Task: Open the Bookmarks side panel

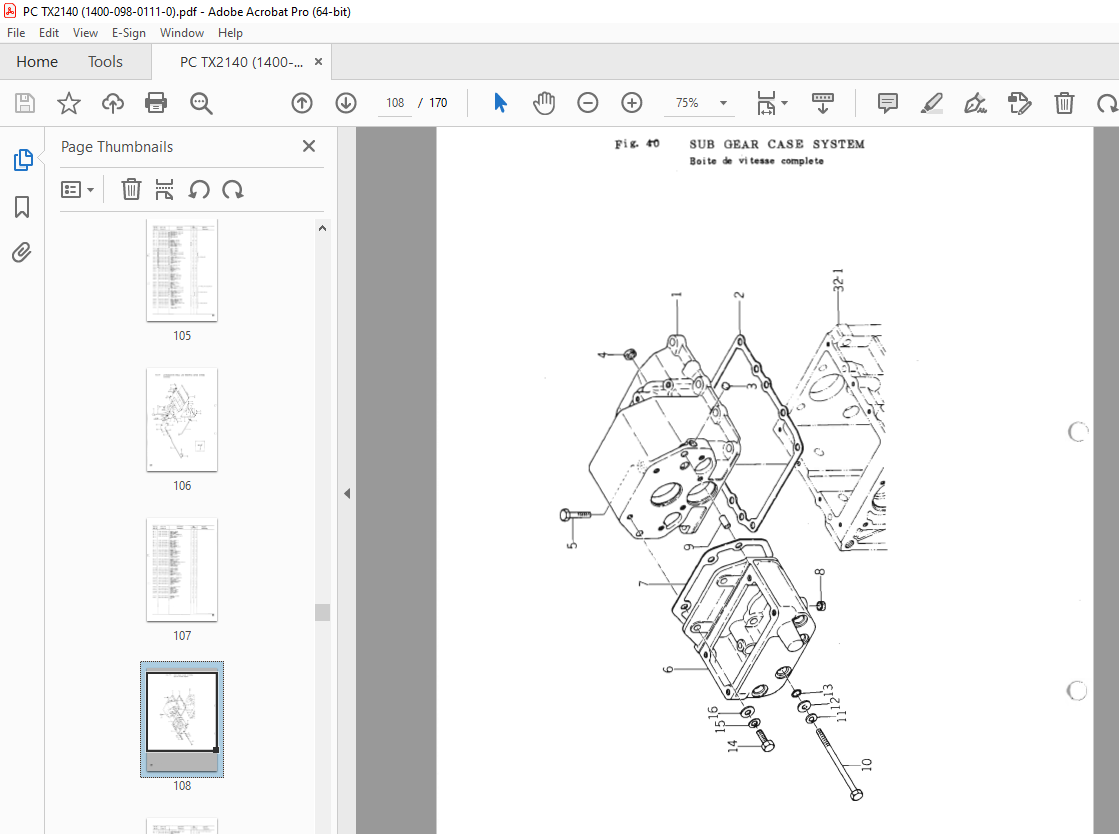Action: (22, 207)
